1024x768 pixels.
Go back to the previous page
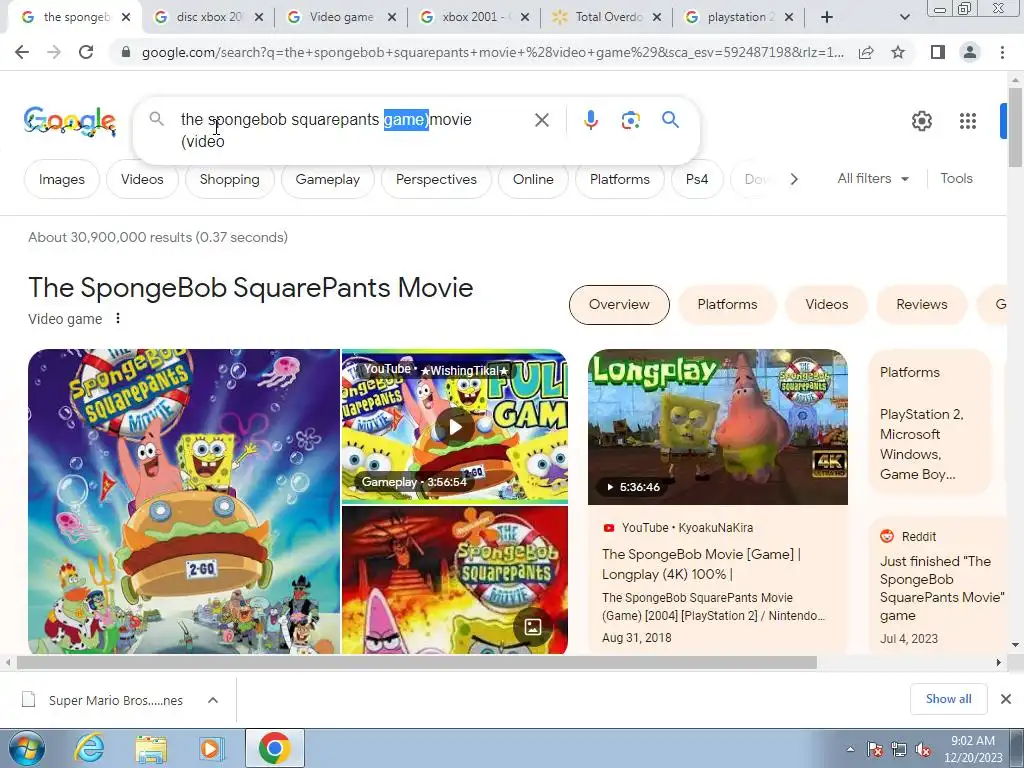point(22,52)
